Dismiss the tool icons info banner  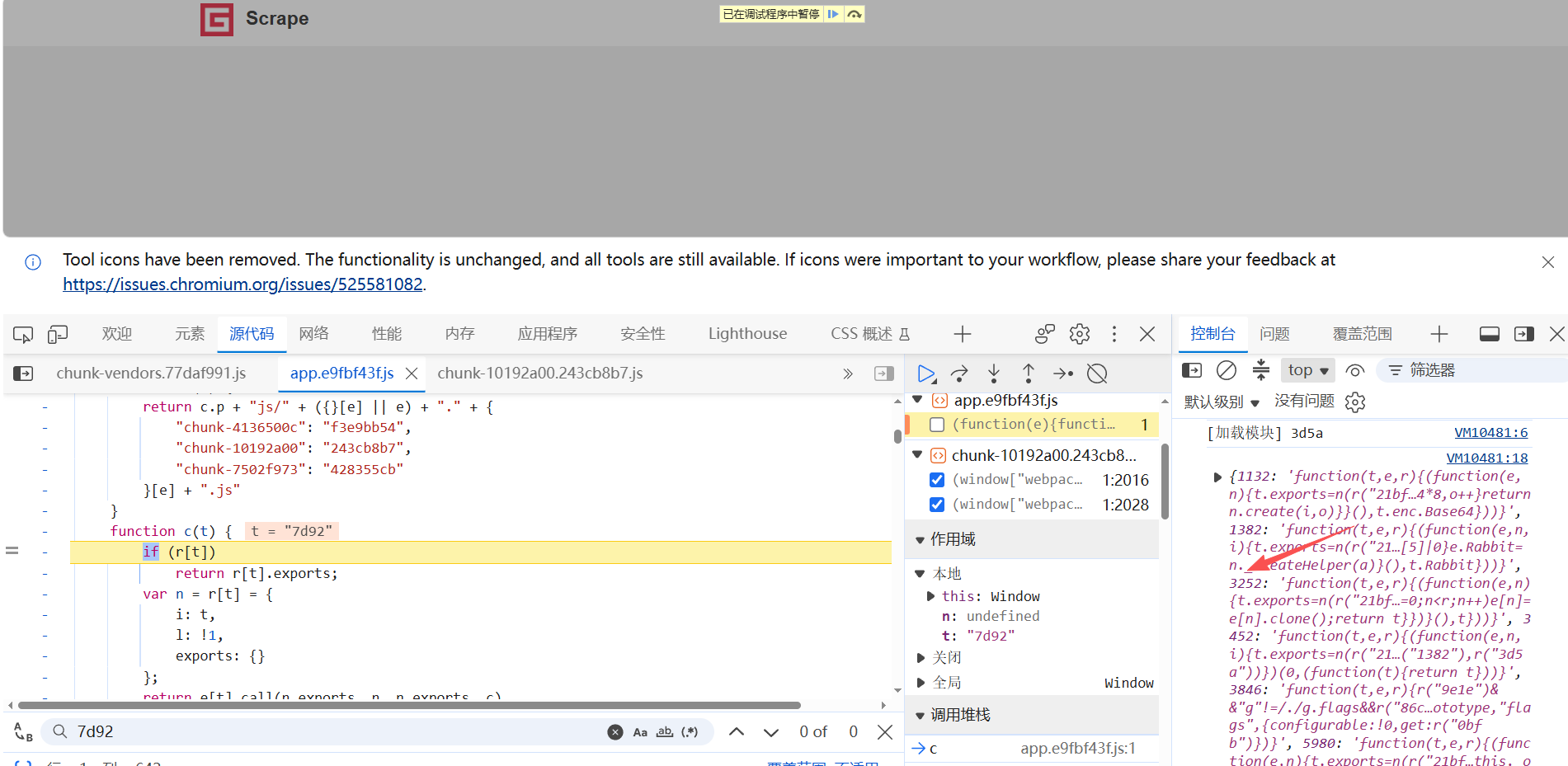[1548, 262]
